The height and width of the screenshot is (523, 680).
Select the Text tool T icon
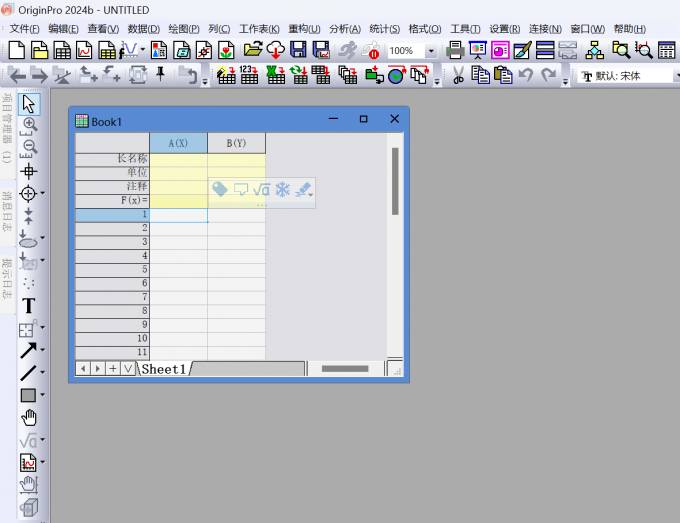[x=29, y=306]
